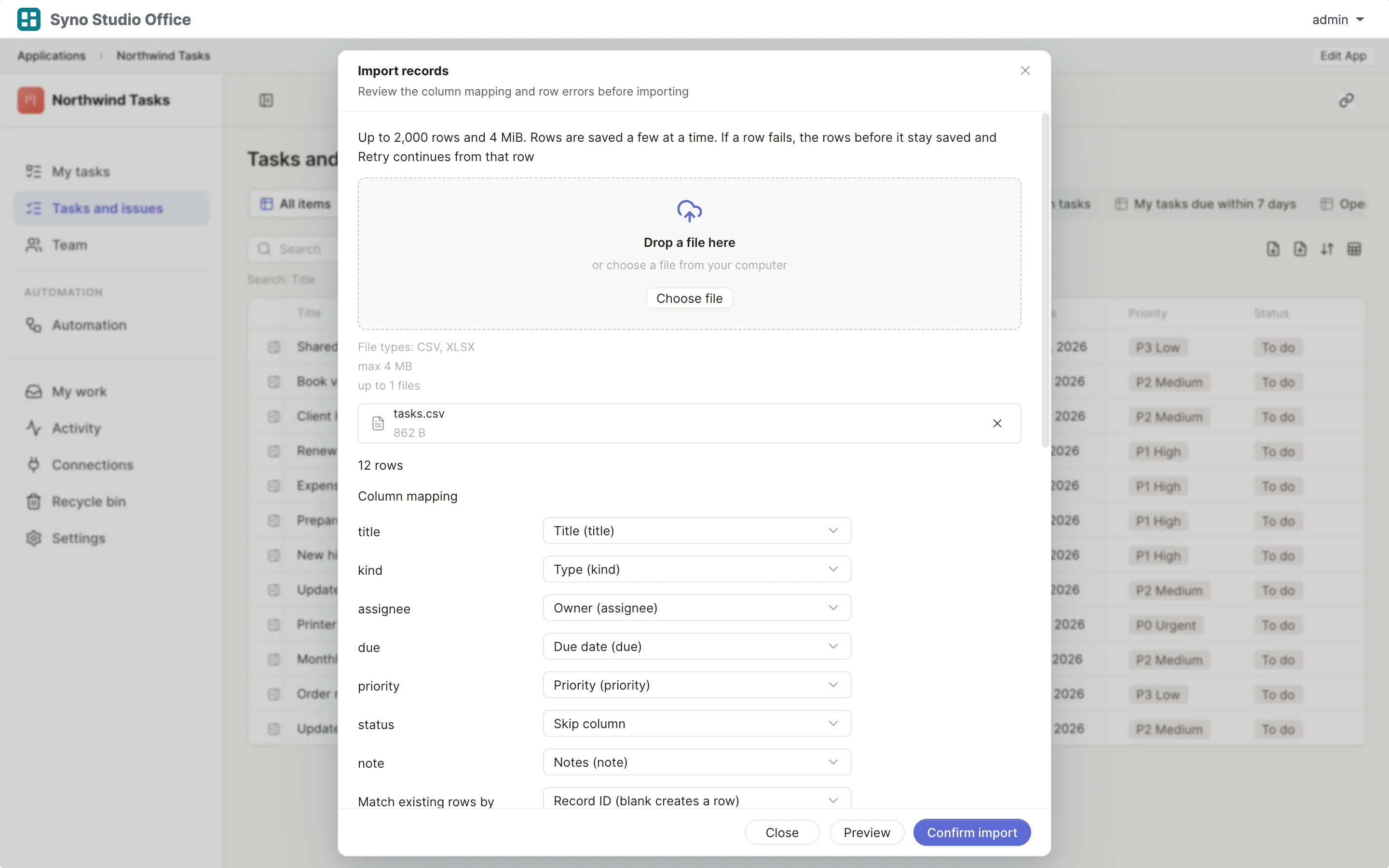The image size is (1389, 868).
Task: Click the Search field in the tasks view
Action: pyautogui.click(x=294, y=249)
